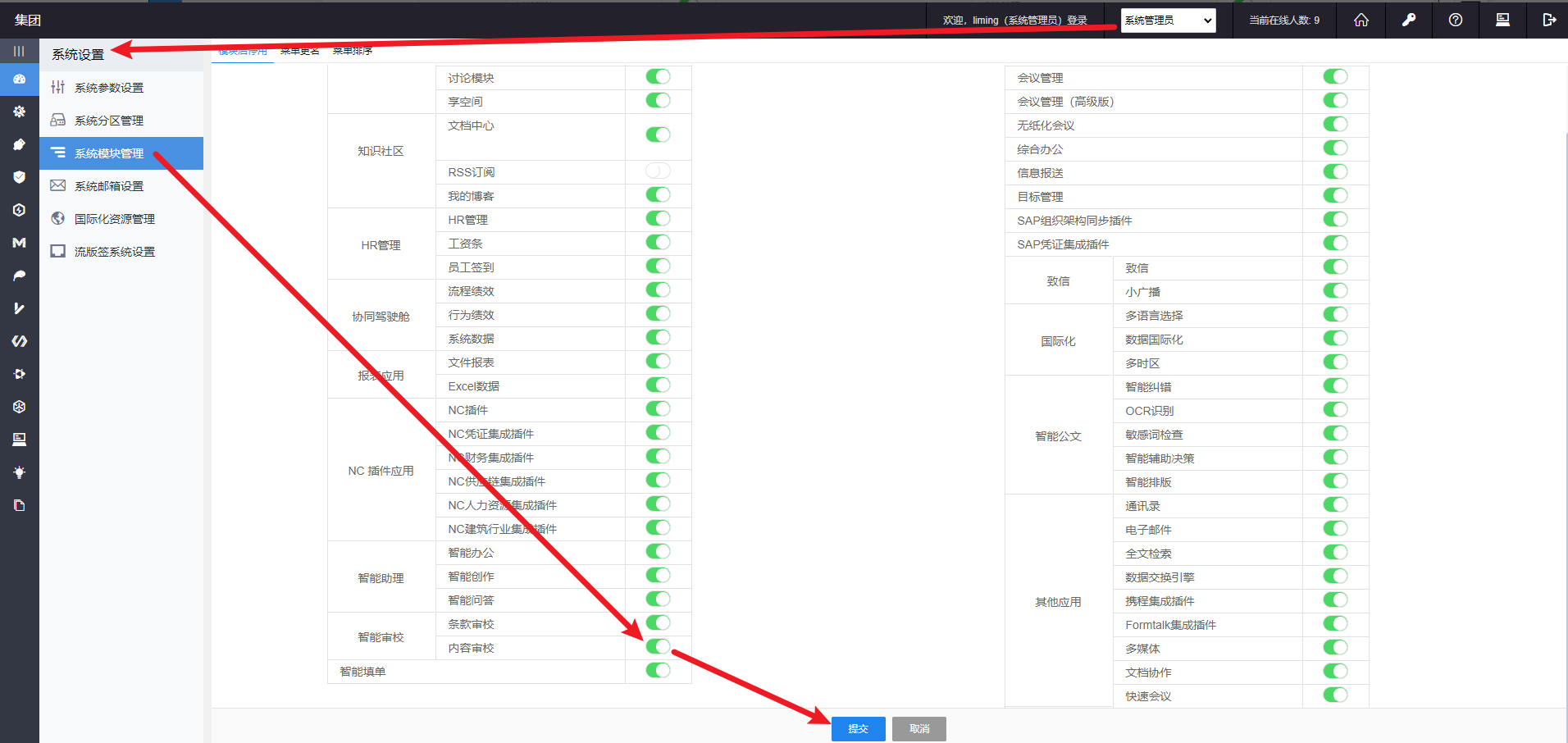Turn off the 综合办公 switch

(x=1335, y=148)
